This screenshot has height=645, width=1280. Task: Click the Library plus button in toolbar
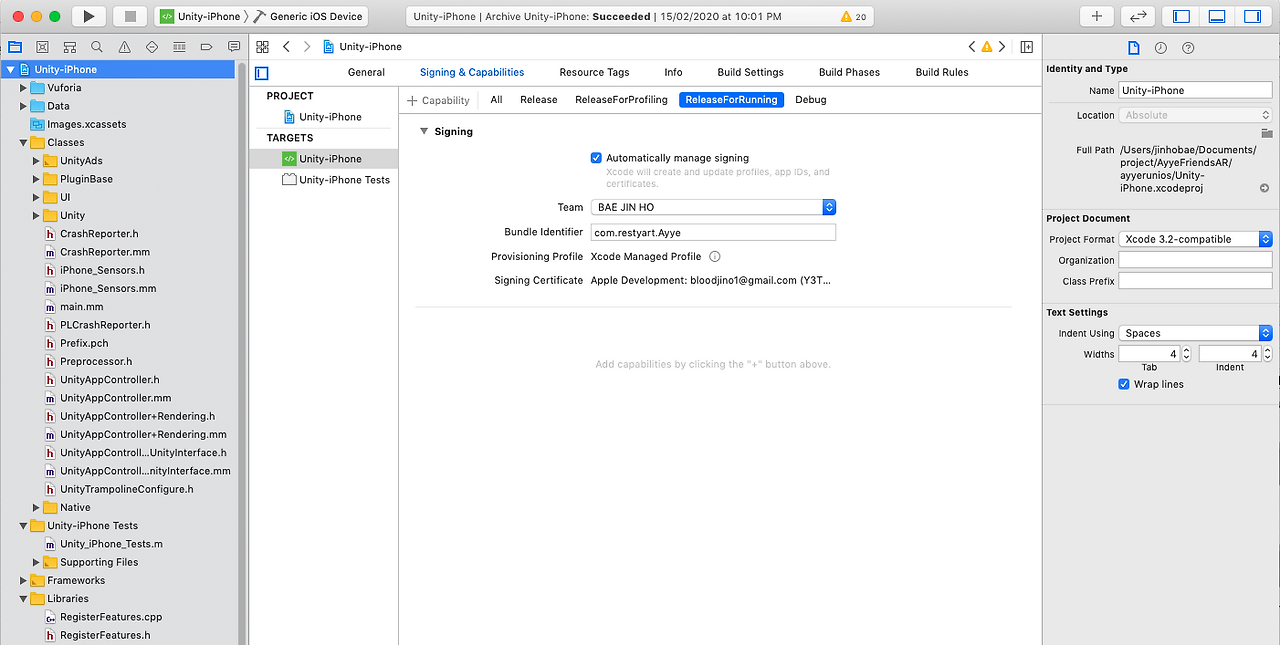[1096, 16]
